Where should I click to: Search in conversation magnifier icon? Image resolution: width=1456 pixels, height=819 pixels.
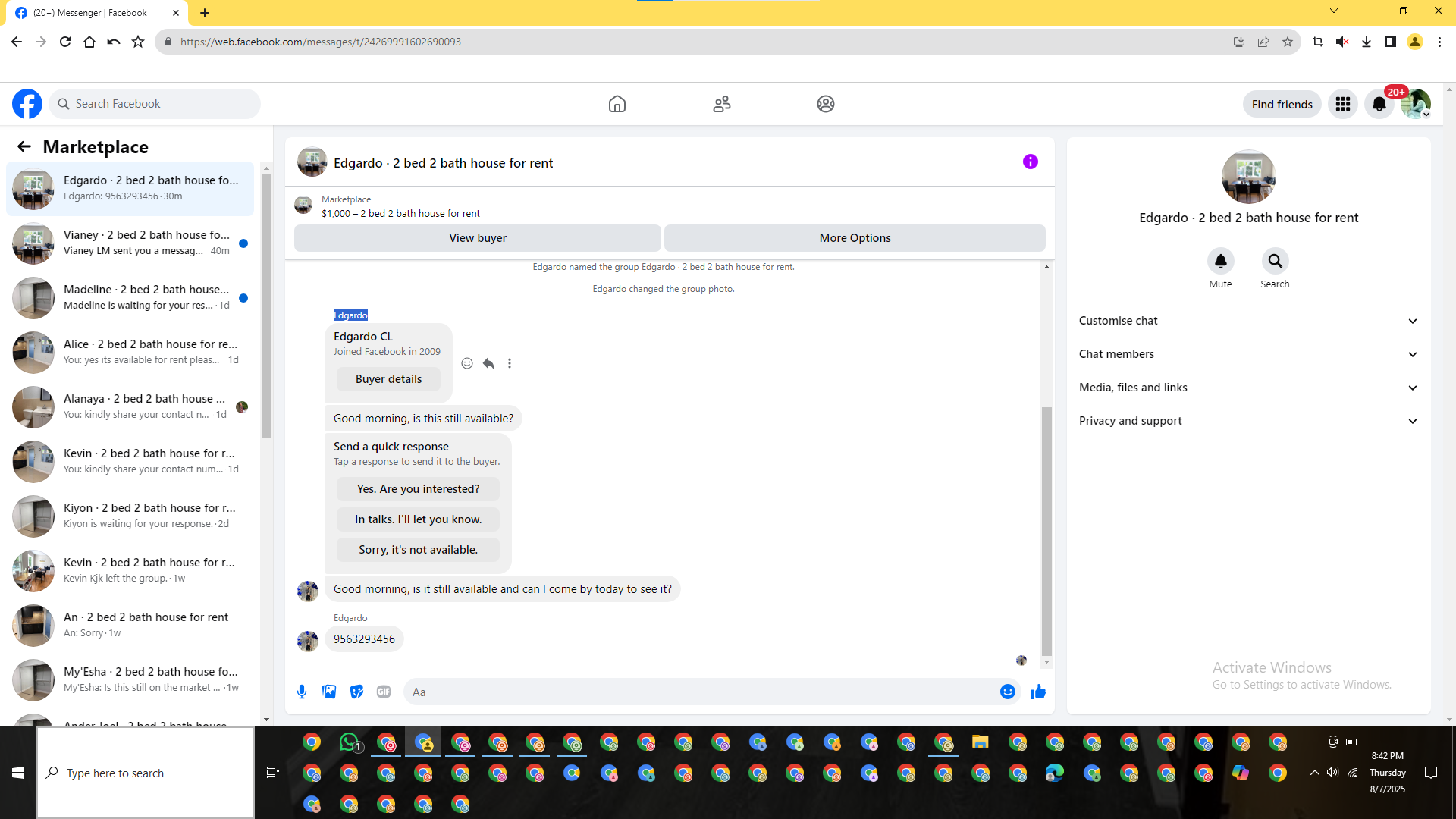click(1276, 261)
